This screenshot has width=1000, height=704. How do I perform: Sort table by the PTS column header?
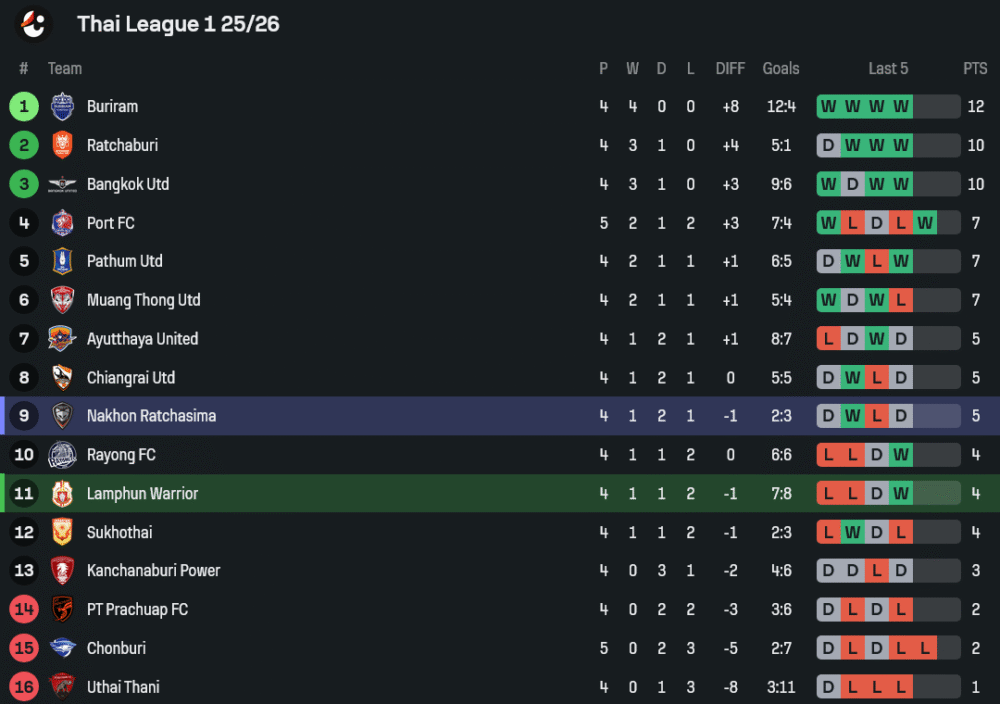pos(975,68)
